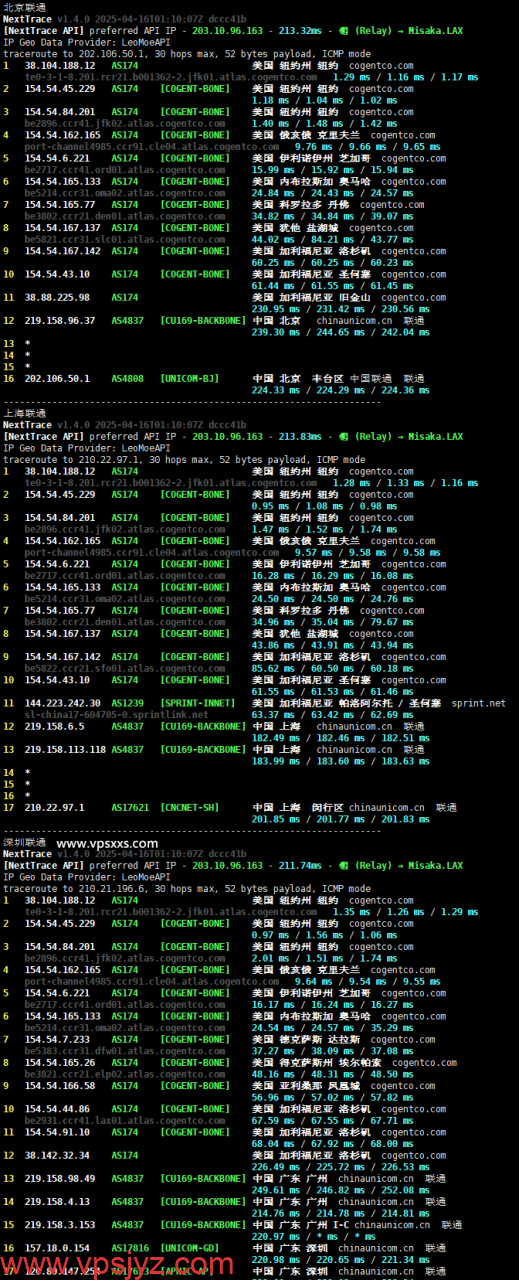Select IP address 219.158.98.49
This screenshot has width=519, height=1280.
60,1178
